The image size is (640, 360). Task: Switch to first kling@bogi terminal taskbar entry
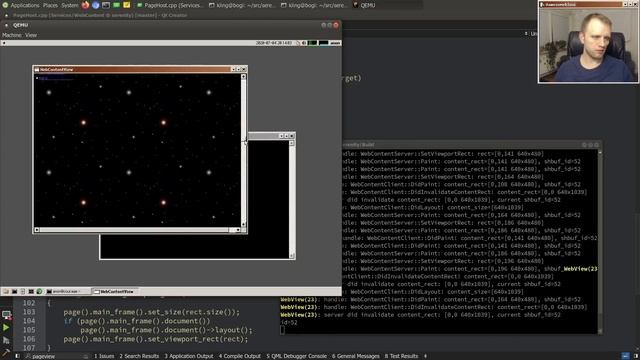[242, 5]
